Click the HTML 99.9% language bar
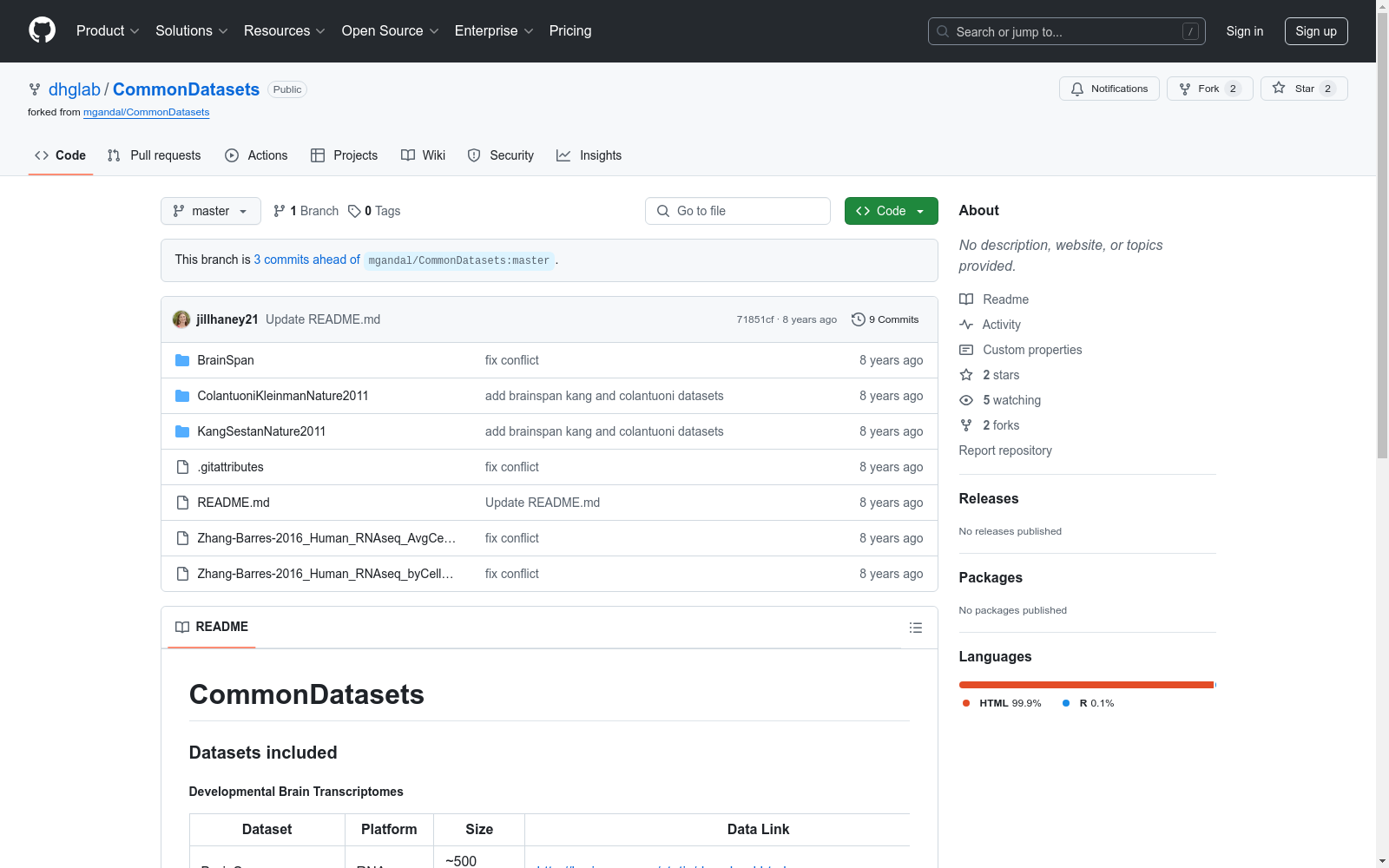Screen dimensions: 1389x868 click(x=1086, y=685)
